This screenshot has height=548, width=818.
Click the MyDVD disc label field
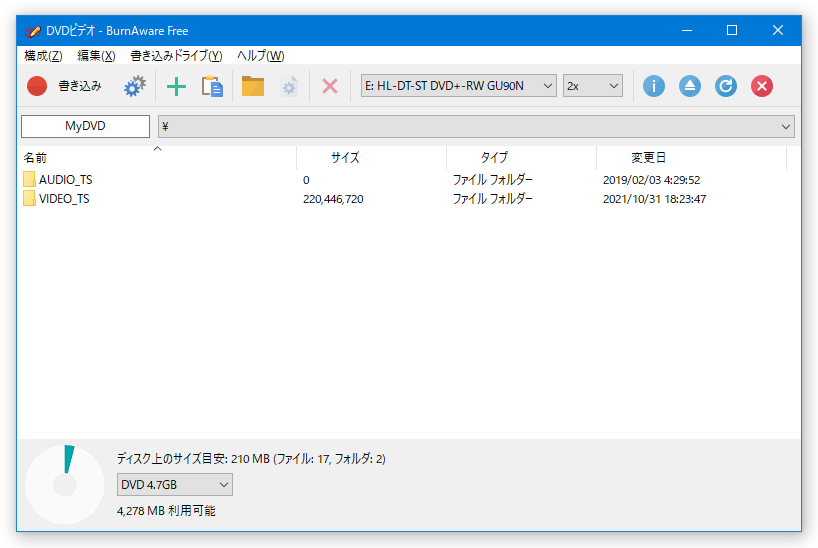point(86,126)
